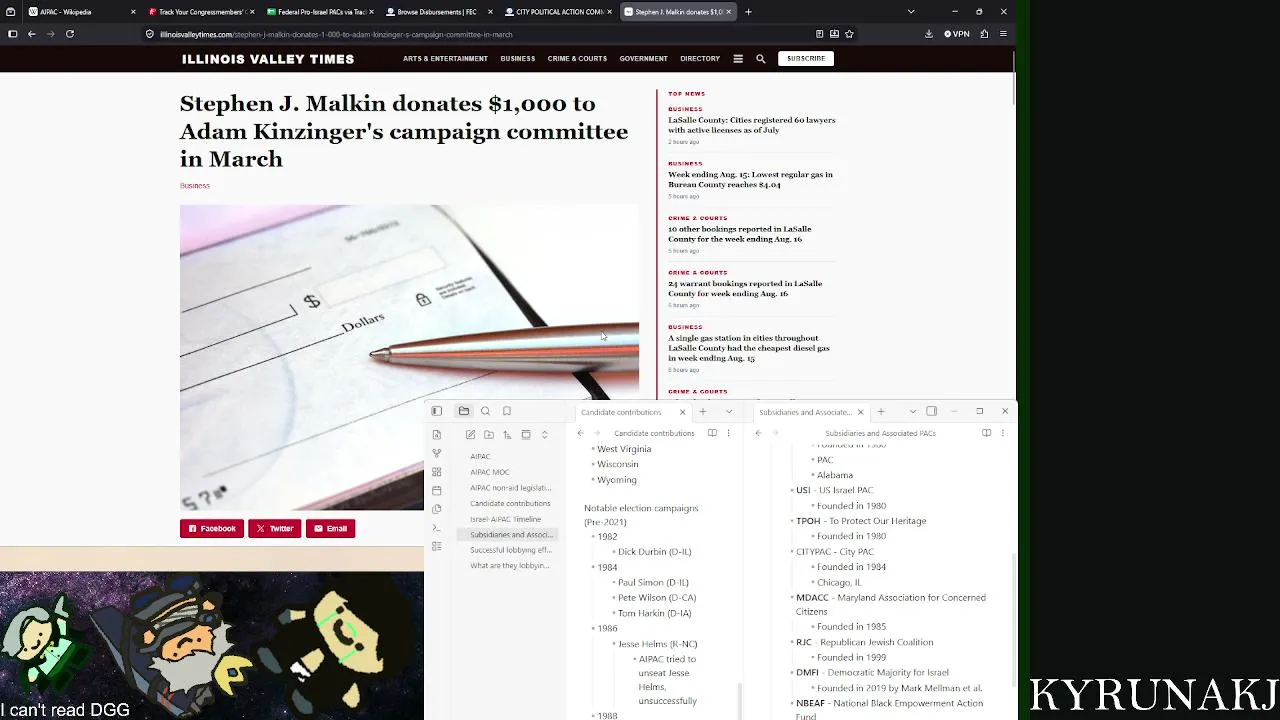The width and height of the screenshot is (1280, 720).
Task: Collapse the TPOH list item
Action: click(x=792, y=521)
